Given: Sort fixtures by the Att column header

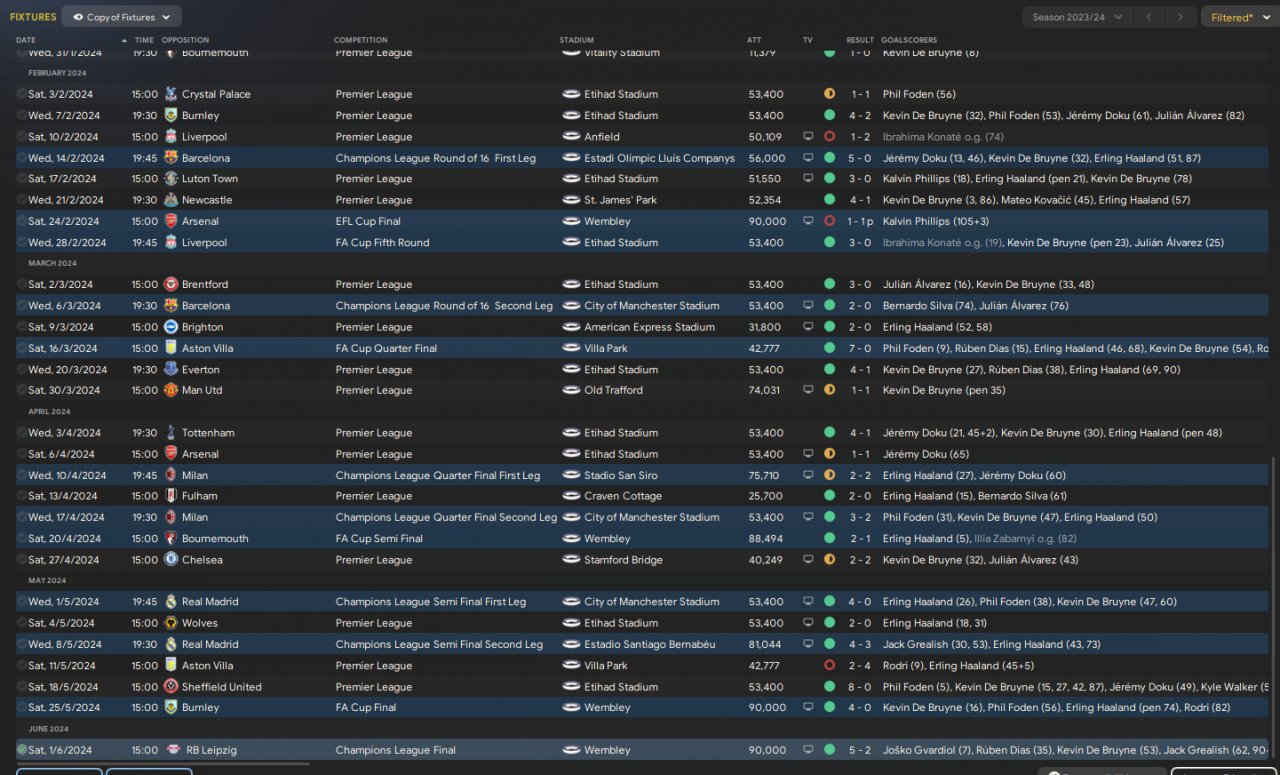Looking at the screenshot, I should (x=754, y=40).
